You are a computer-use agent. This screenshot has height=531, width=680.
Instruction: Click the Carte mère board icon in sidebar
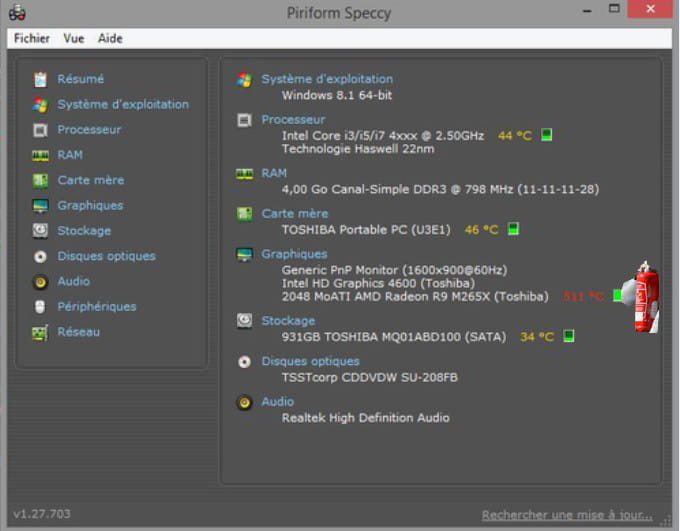point(40,180)
